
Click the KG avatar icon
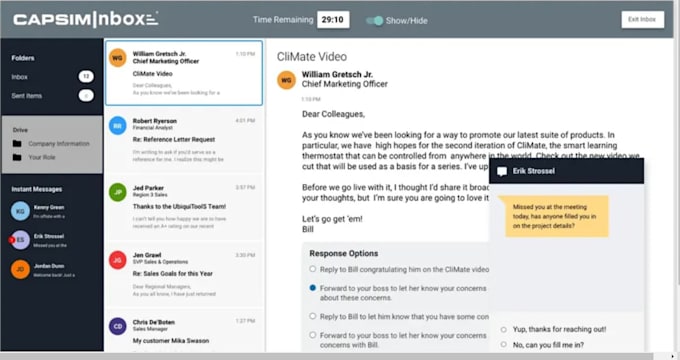[20, 211]
